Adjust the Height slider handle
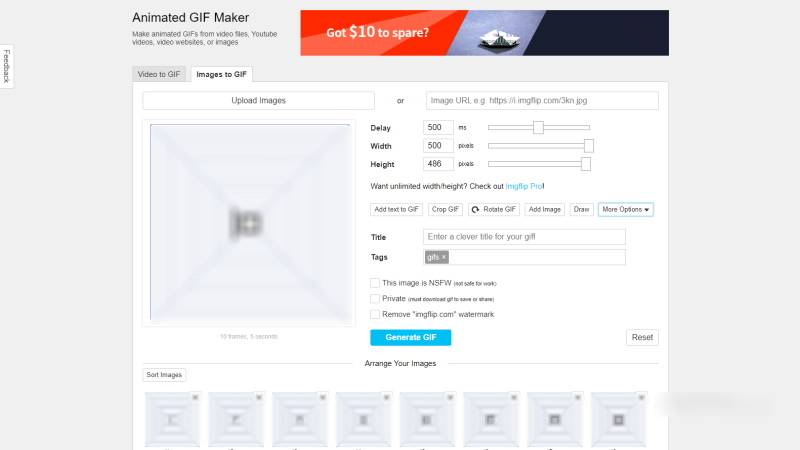This screenshot has width=800, height=450. pos(586,164)
